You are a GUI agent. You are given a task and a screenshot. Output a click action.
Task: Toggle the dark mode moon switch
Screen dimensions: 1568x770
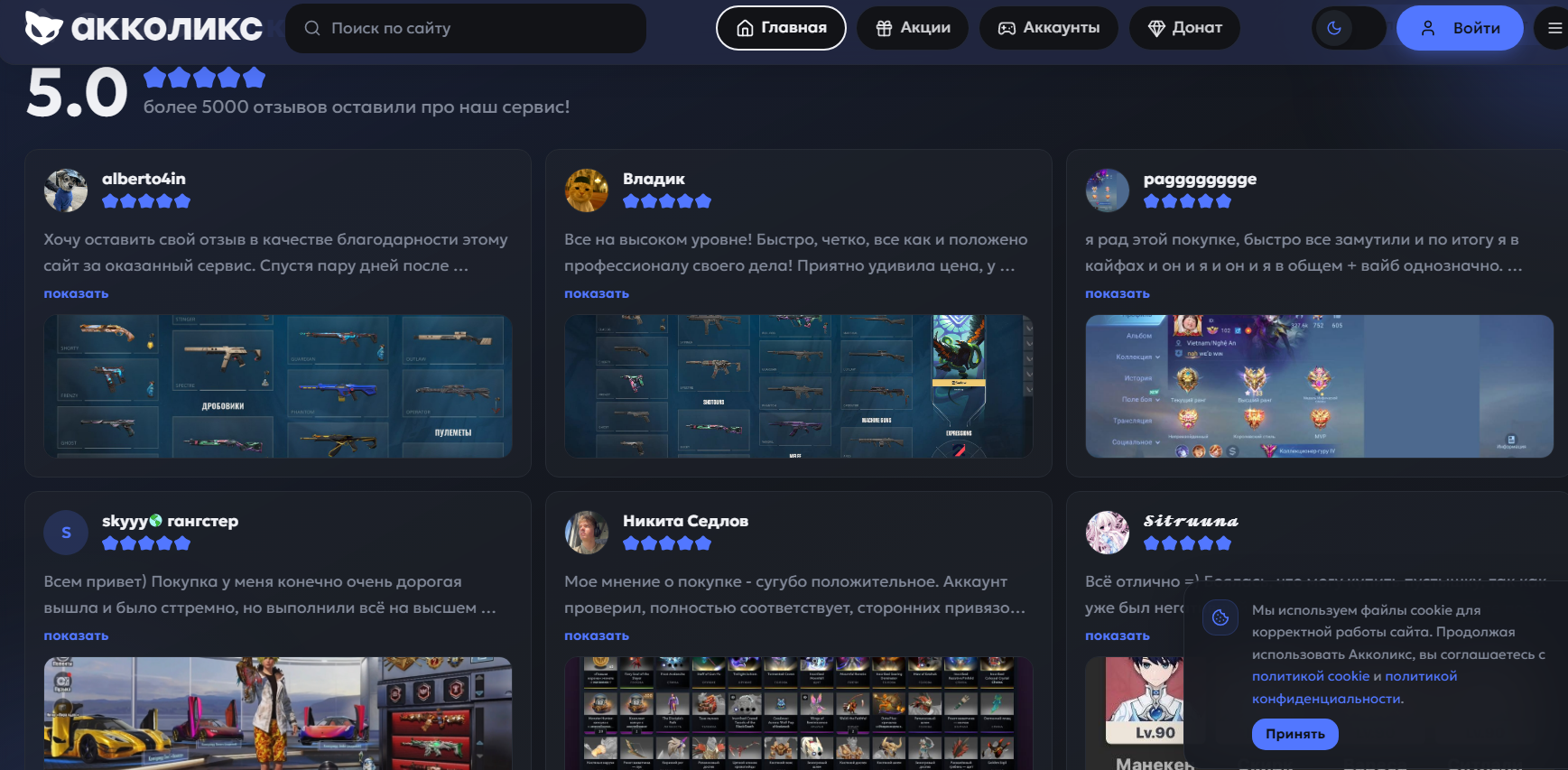click(1349, 28)
